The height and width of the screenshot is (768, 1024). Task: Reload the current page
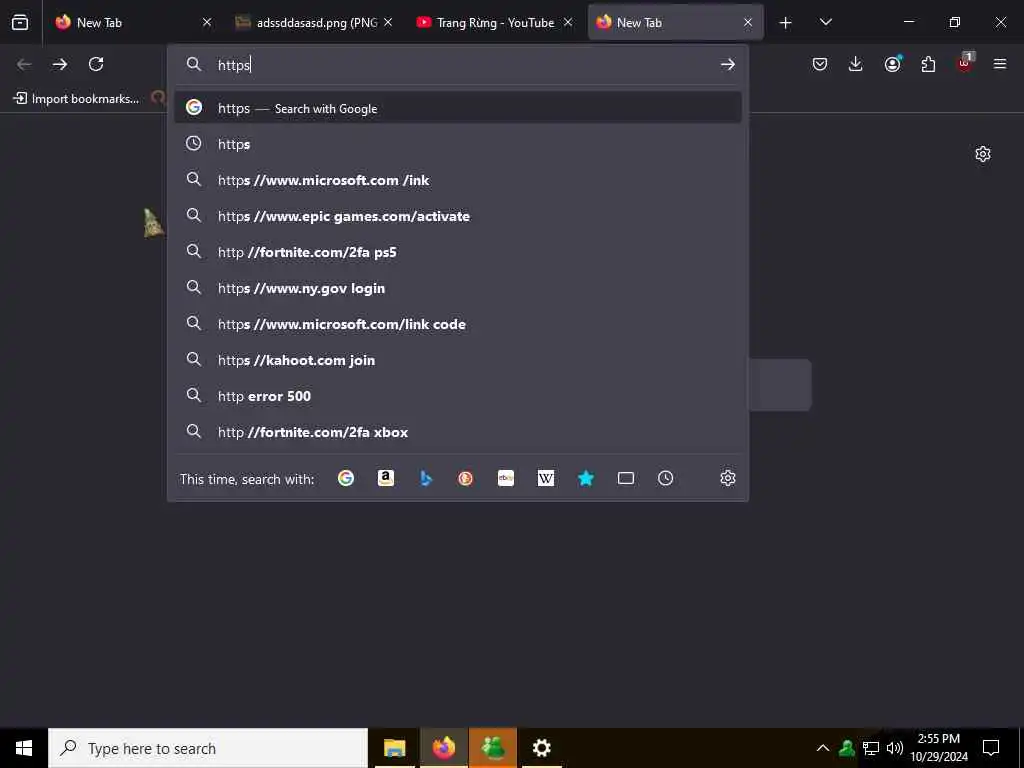(96, 64)
